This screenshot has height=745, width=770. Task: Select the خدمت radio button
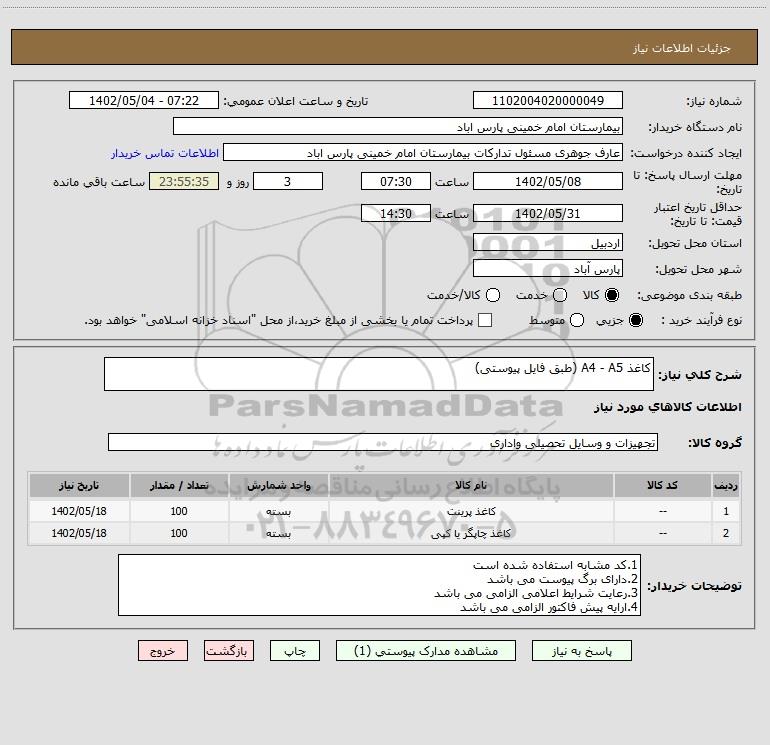[560, 295]
